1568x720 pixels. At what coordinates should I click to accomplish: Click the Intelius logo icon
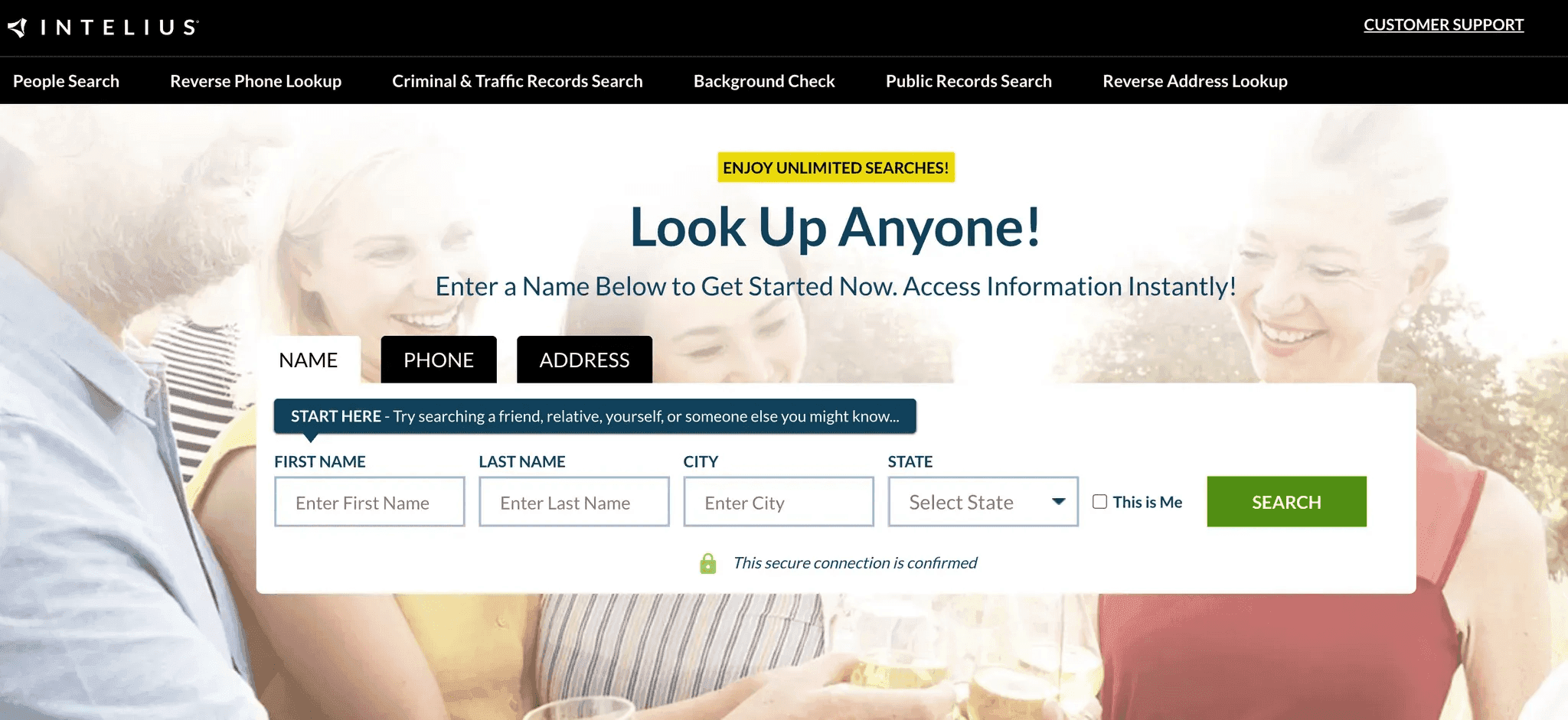click(x=18, y=28)
